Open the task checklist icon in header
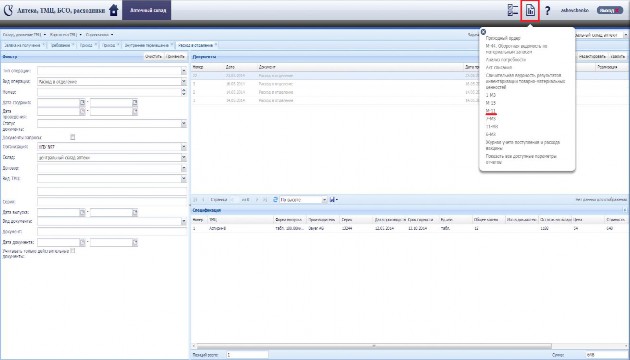The height and width of the screenshot is (360, 630). point(513,10)
